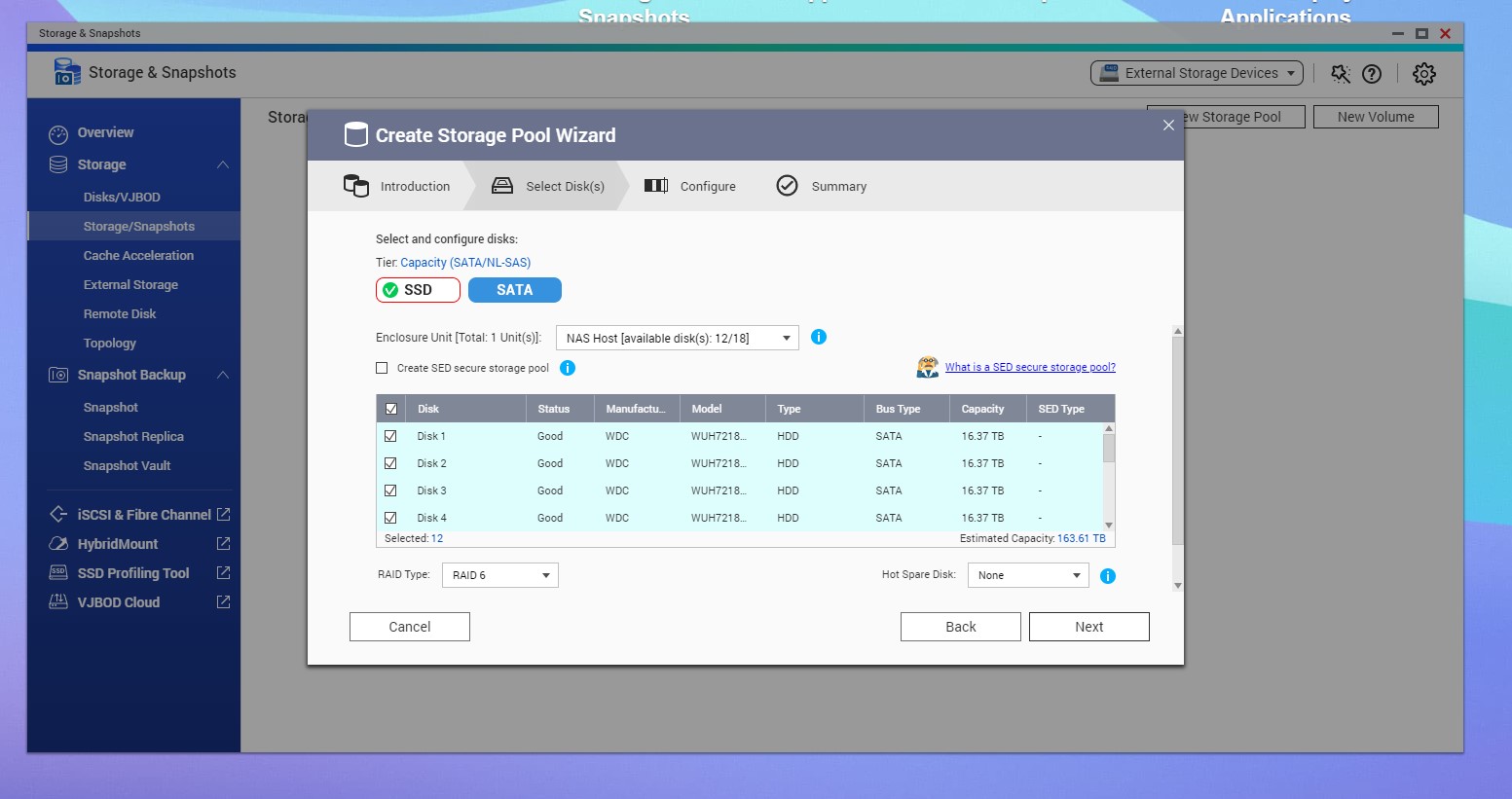The height and width of the screenshot is (799, 1512).
Task: Open the help question mark icon
Action: 1372,74
